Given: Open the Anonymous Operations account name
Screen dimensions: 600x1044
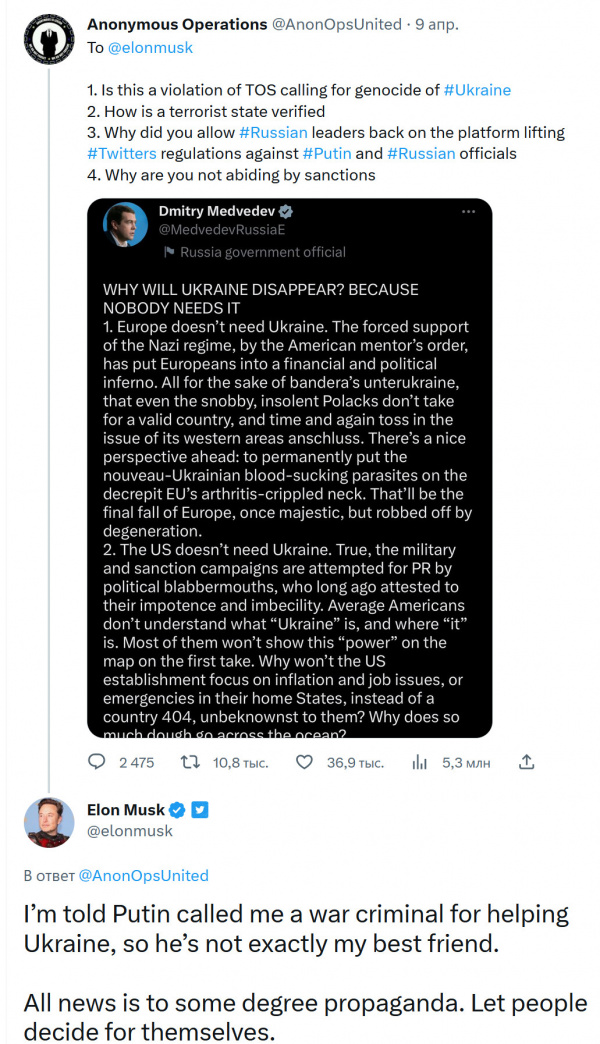Looking at the screenshot, I should [177, 24].
